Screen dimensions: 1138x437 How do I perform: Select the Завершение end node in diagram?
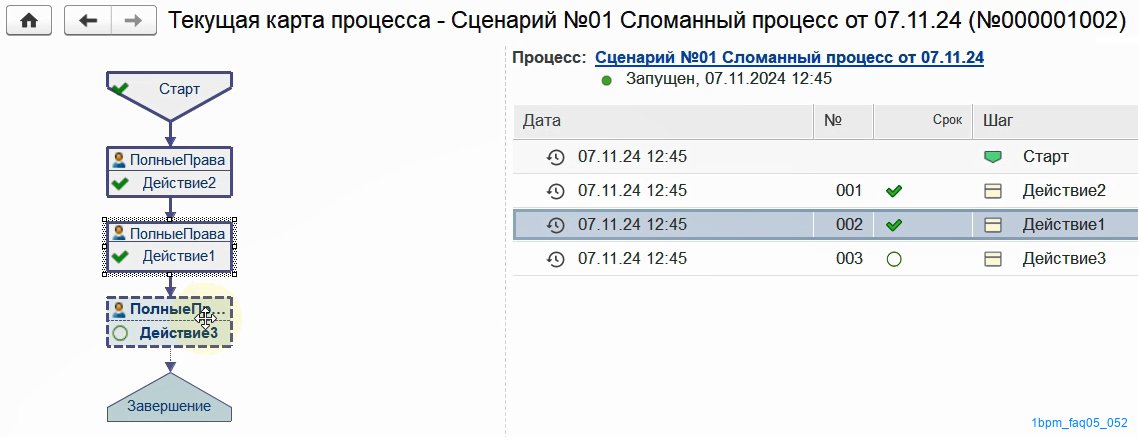click(x=169, y=398)
